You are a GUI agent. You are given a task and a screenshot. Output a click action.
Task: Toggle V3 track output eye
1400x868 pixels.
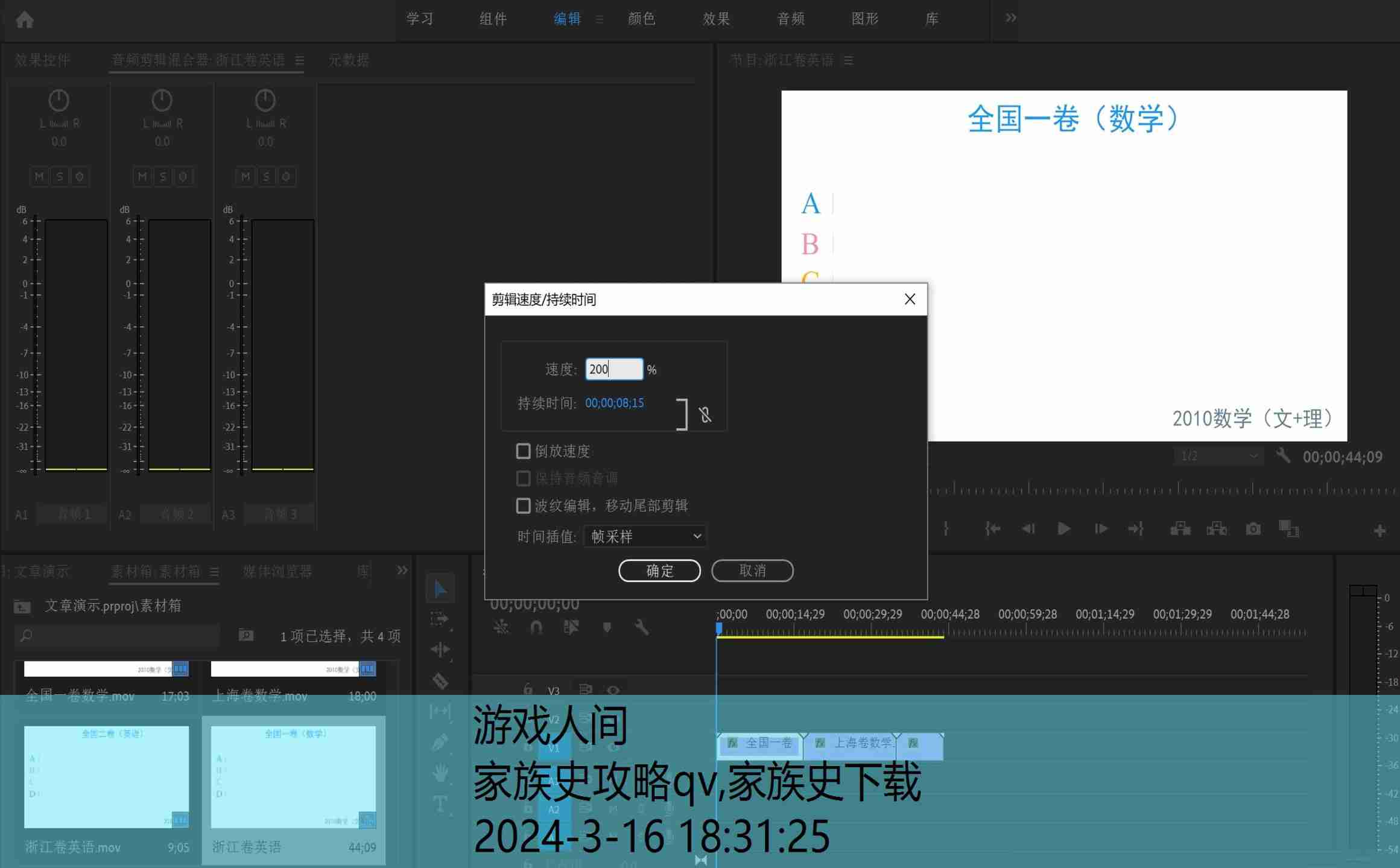613,690
